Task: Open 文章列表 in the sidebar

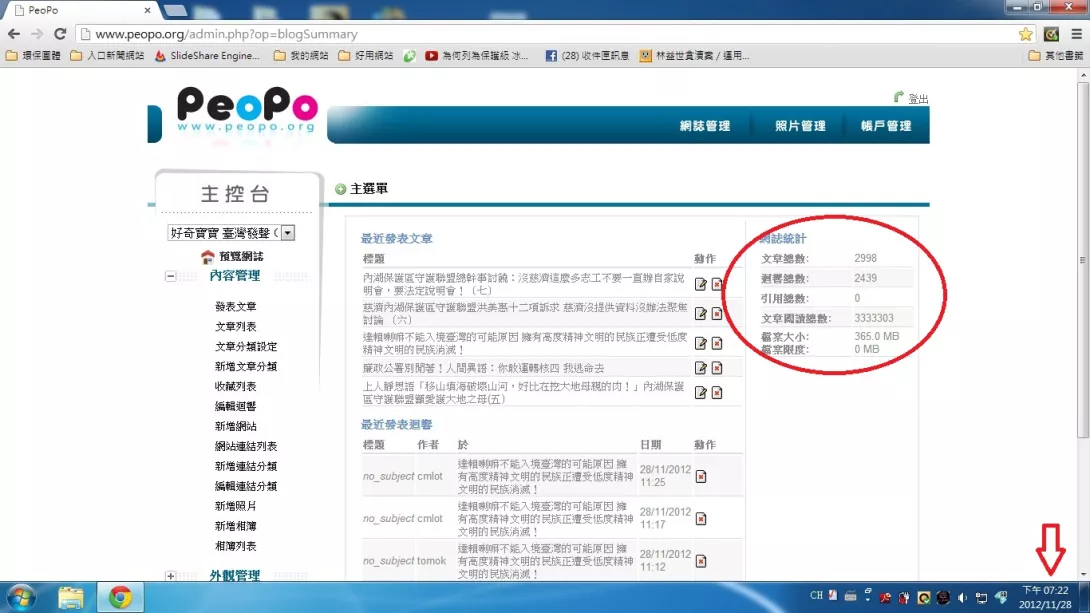Action: [x=236, y=327]
